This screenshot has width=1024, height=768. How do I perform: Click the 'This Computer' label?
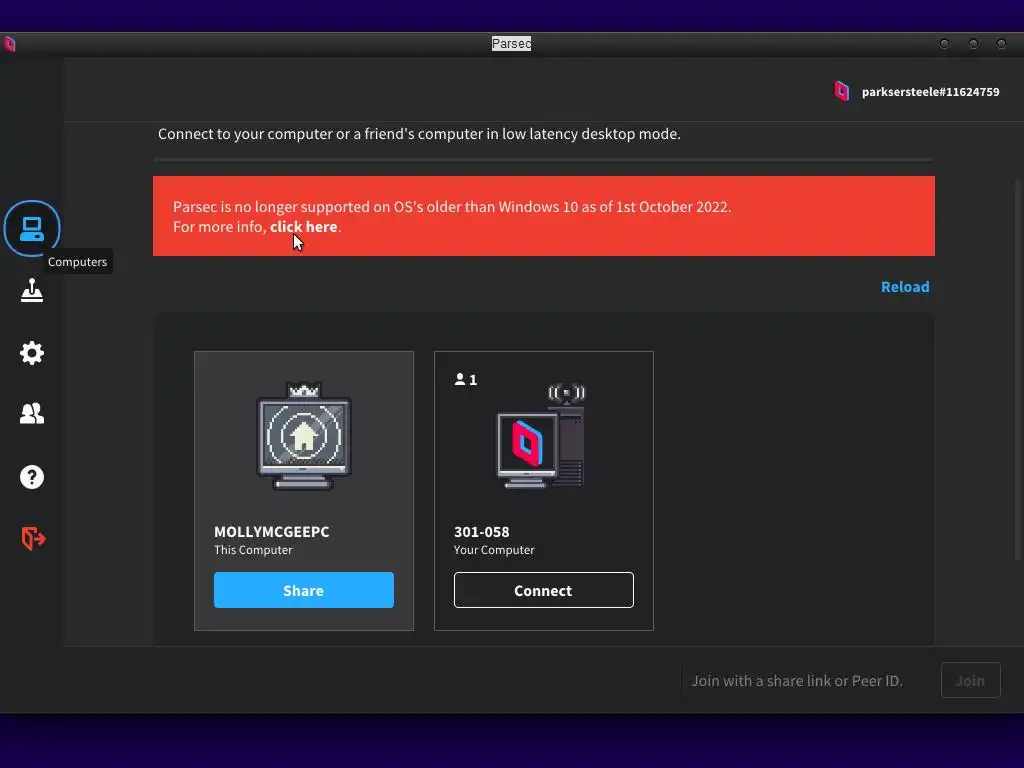tap(253, 550)
